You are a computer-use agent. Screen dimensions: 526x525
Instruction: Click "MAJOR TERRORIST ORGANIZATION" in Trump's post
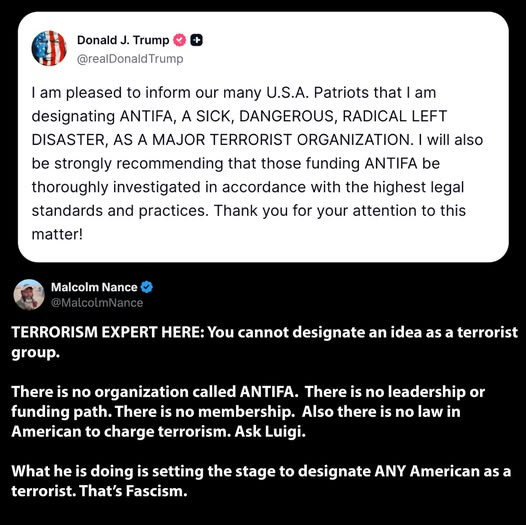pyautogui.click(x=282, y=140)
